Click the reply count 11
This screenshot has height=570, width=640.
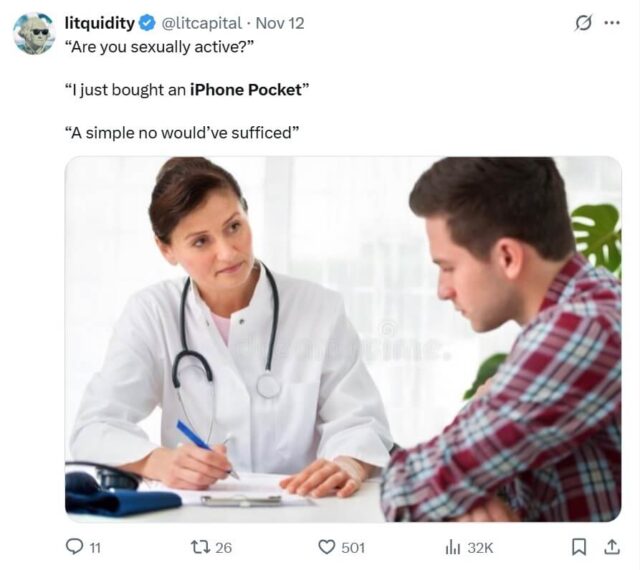95,548
